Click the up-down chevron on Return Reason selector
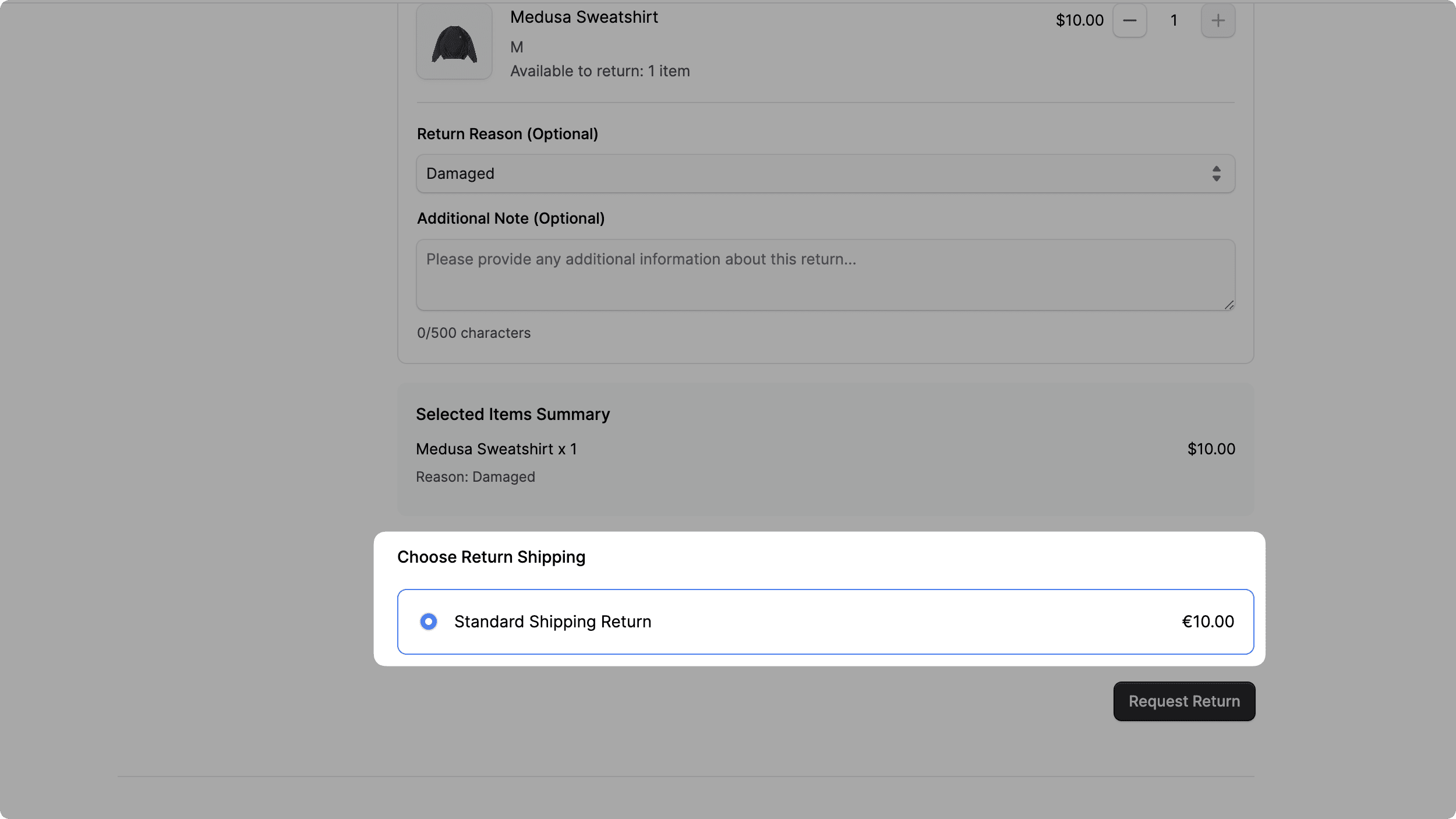1456x819 pixels. 1217,173
